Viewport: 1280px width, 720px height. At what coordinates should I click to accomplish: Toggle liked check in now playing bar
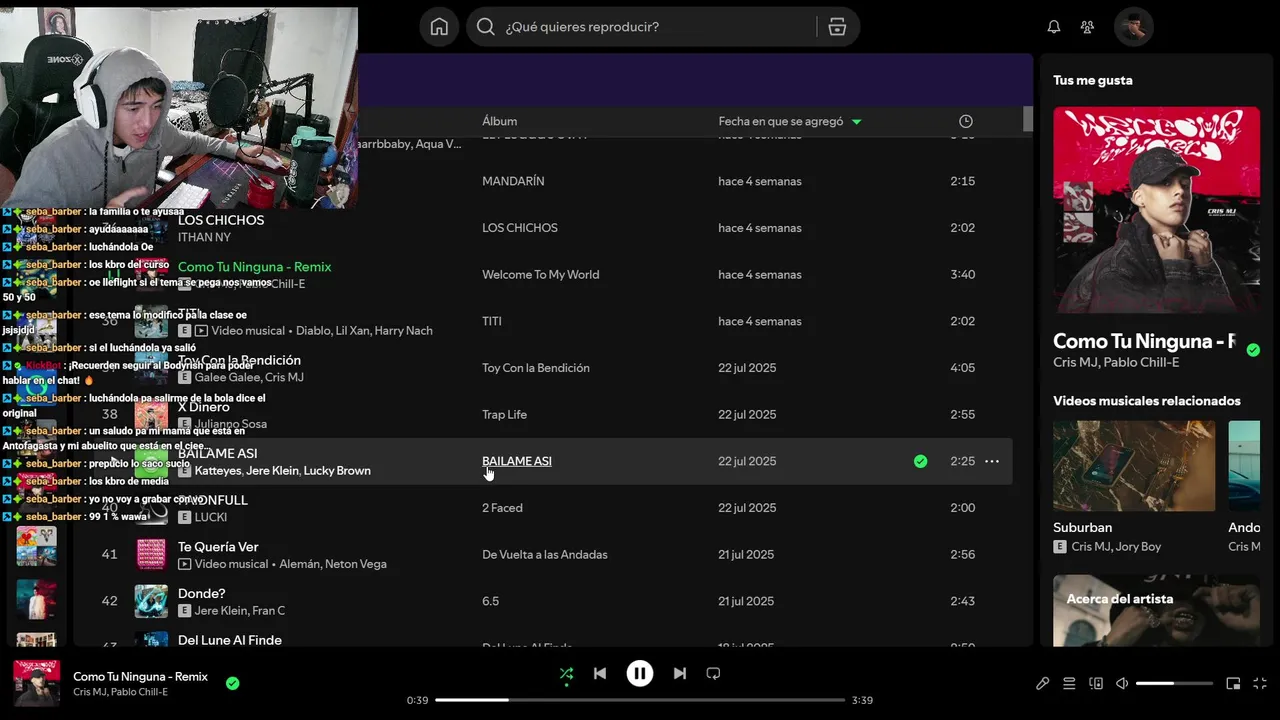[232, 684]
